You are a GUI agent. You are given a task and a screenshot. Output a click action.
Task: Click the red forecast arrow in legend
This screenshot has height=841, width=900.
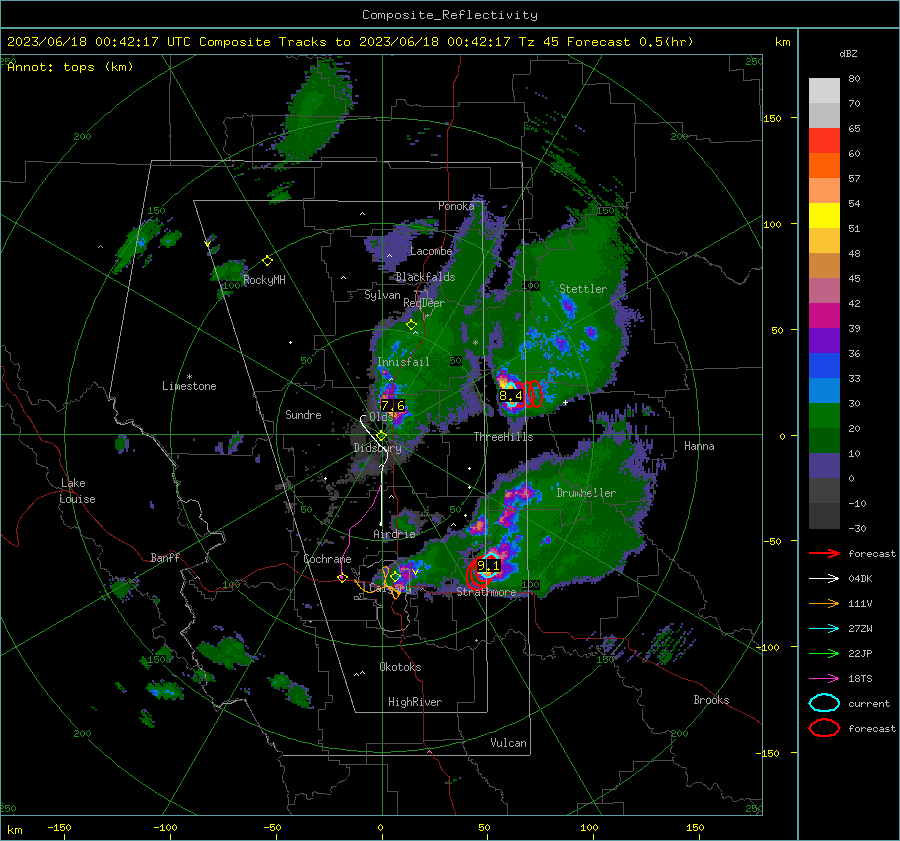point(824,553)
